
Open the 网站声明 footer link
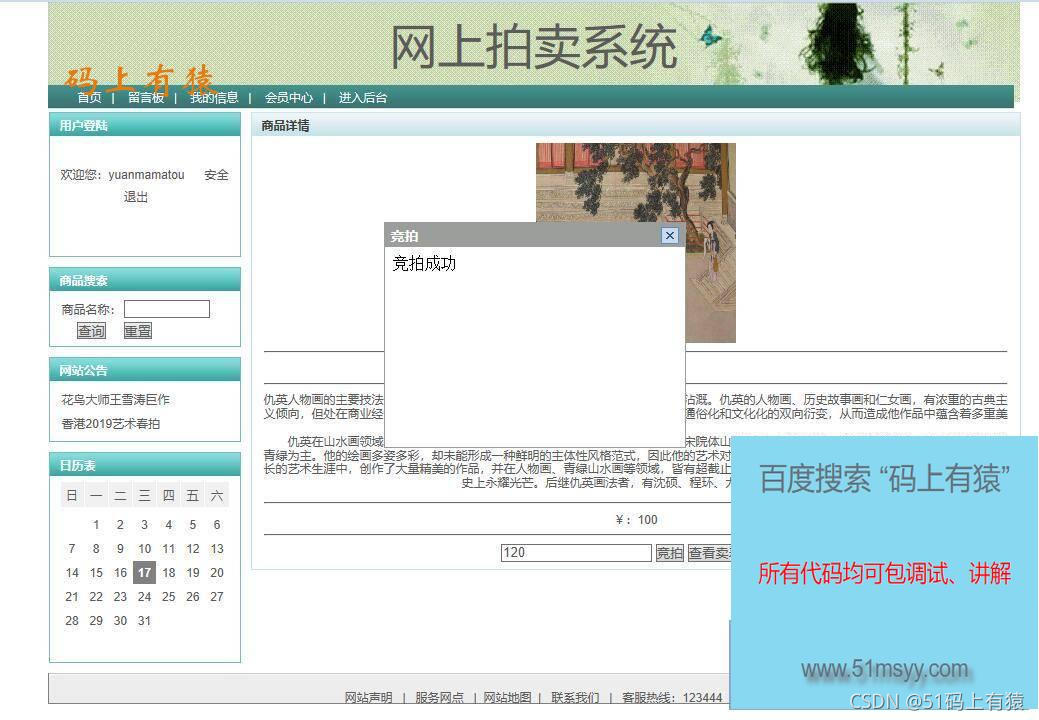(x=368, y=697)
